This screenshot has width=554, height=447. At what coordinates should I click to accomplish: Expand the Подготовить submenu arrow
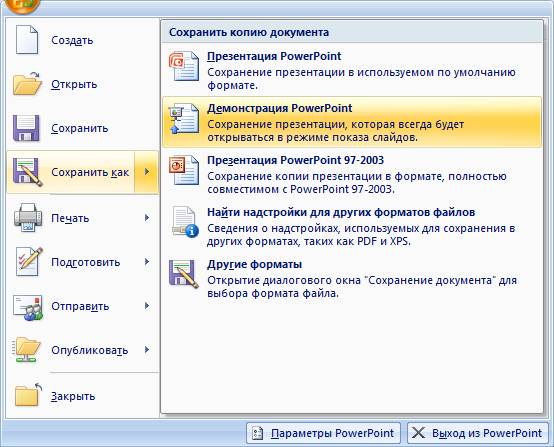click(x=147, y=262)
